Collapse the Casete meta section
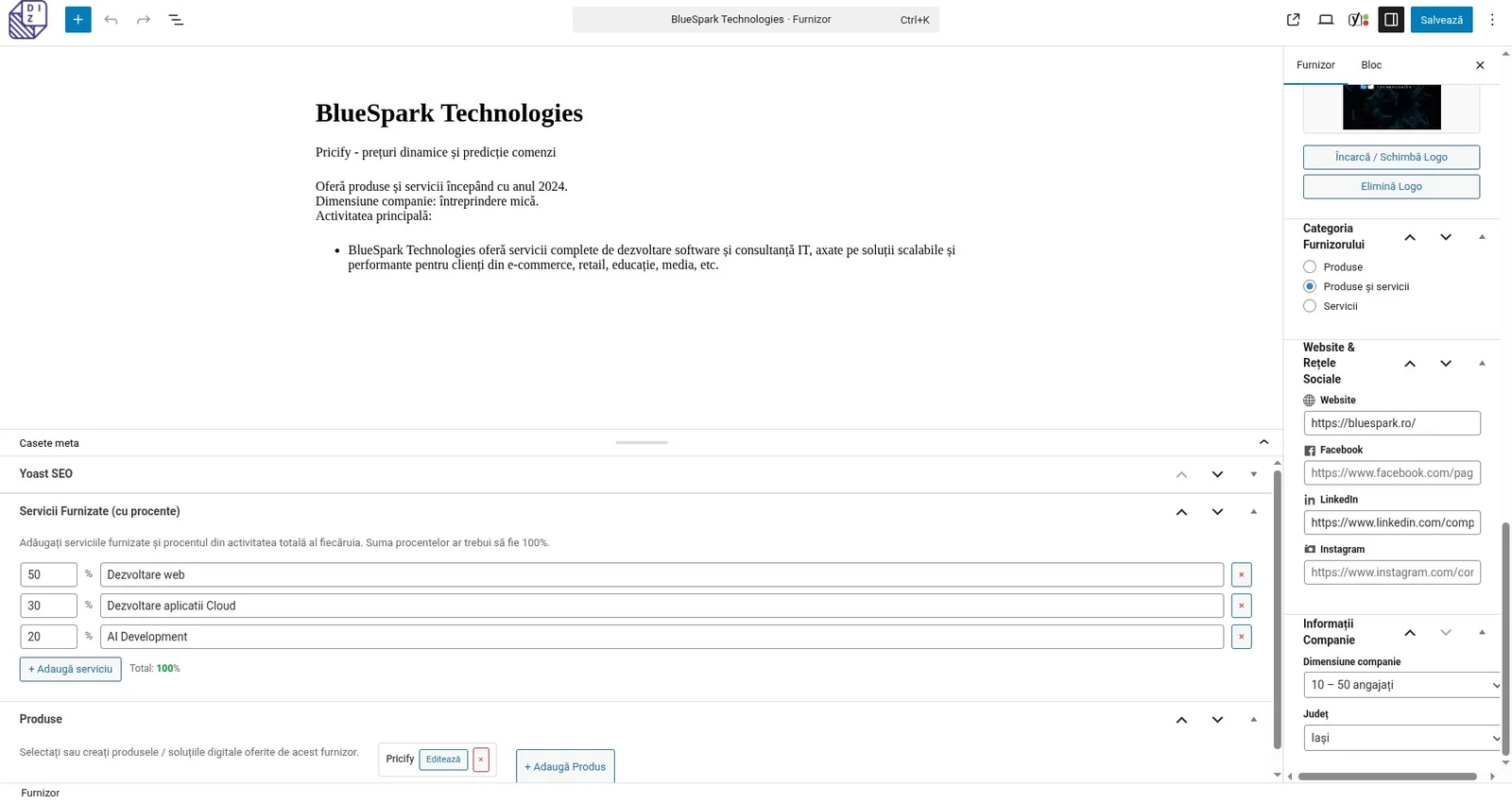 [1263, 442]
